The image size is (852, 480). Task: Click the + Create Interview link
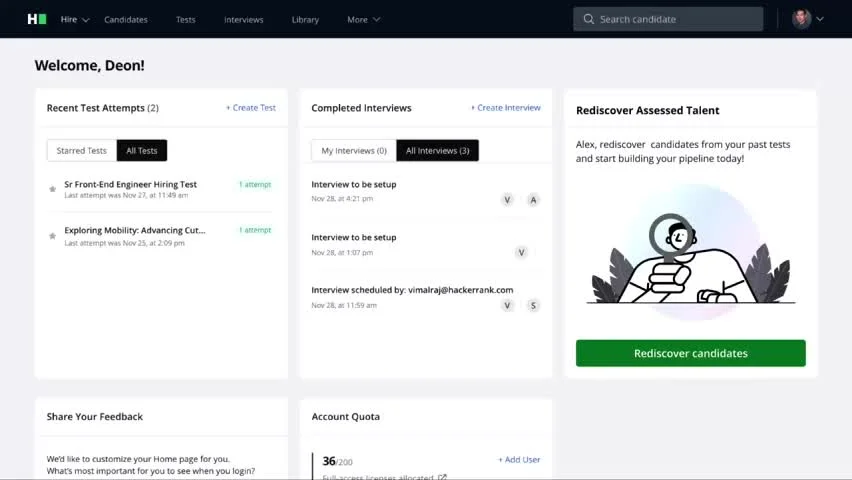coord(505,108)
